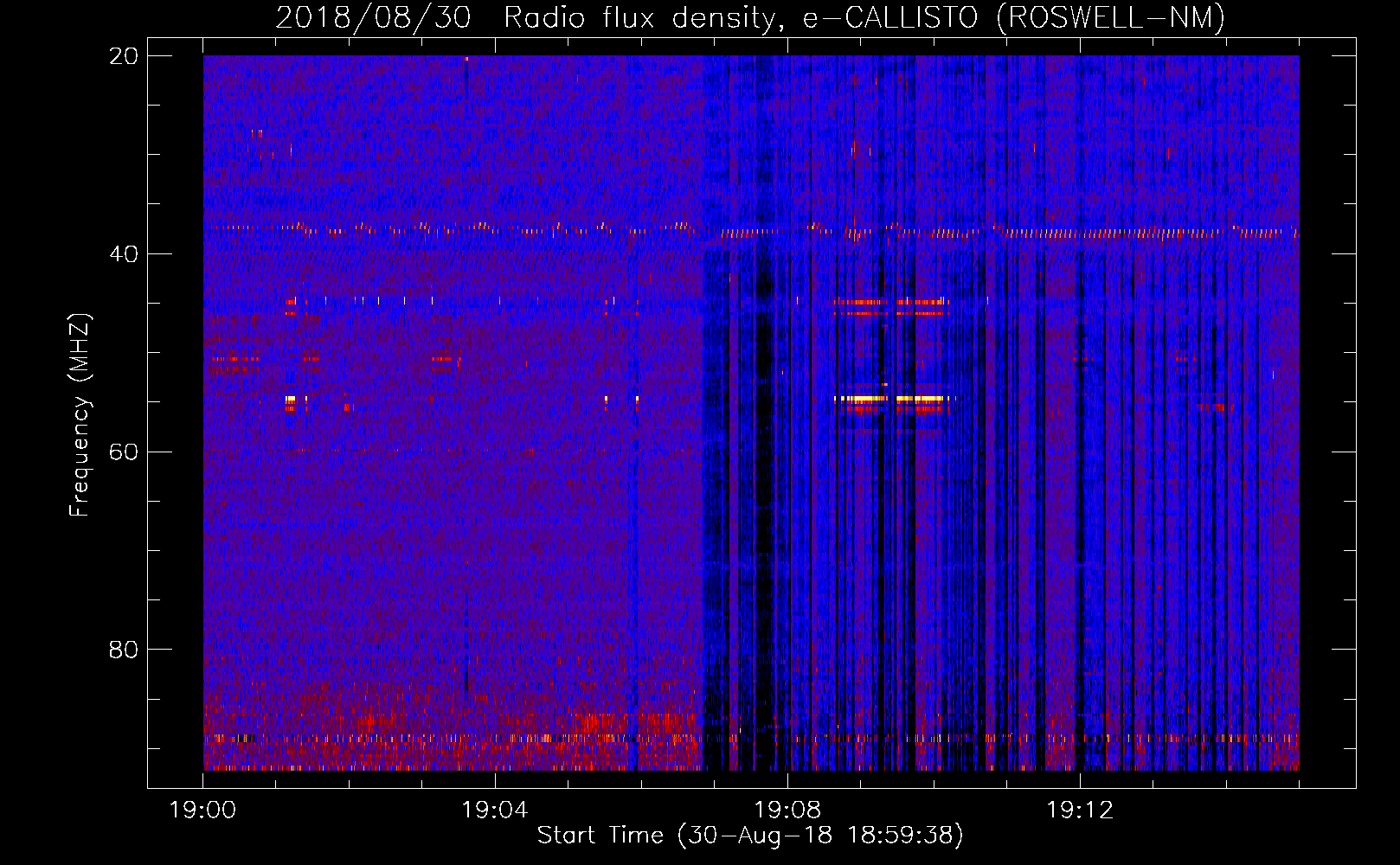This screenshot has height=865, width=1400.
Task: Click the "80" frequency tick label
Action: (125, 649)
